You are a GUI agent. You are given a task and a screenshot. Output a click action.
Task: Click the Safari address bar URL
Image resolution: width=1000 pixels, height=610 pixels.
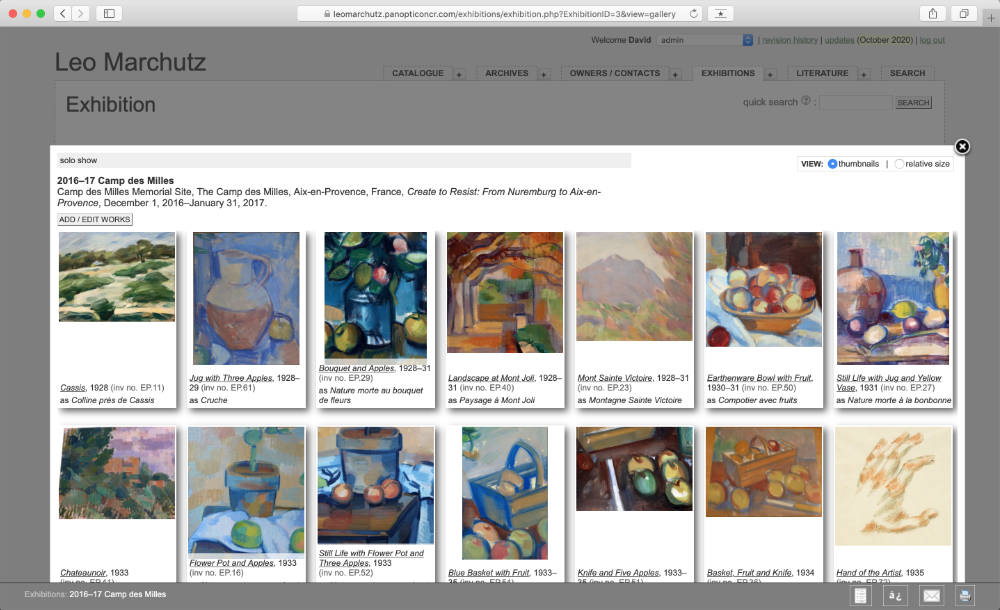click(x=504, y=13)
